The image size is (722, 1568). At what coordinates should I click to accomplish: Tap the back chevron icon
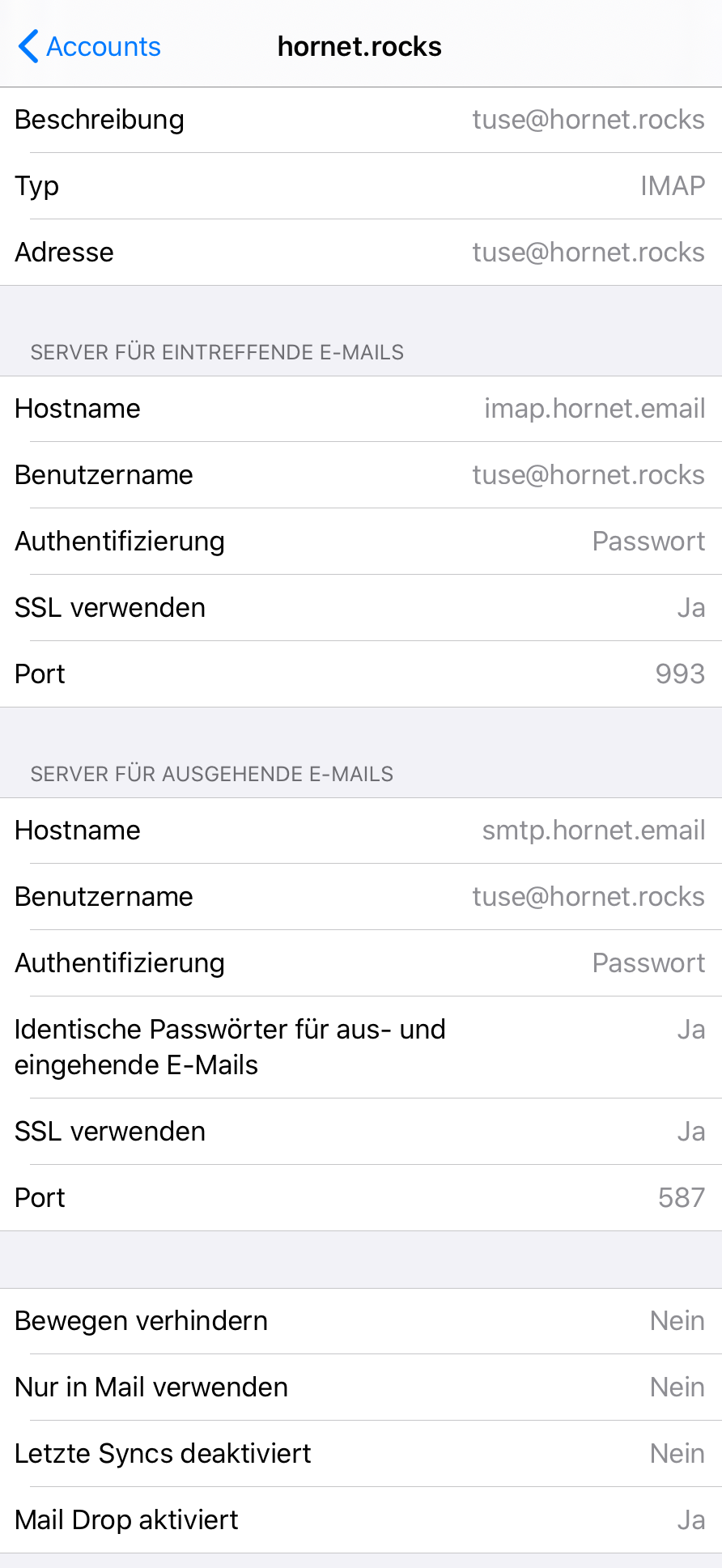(28, 46)
